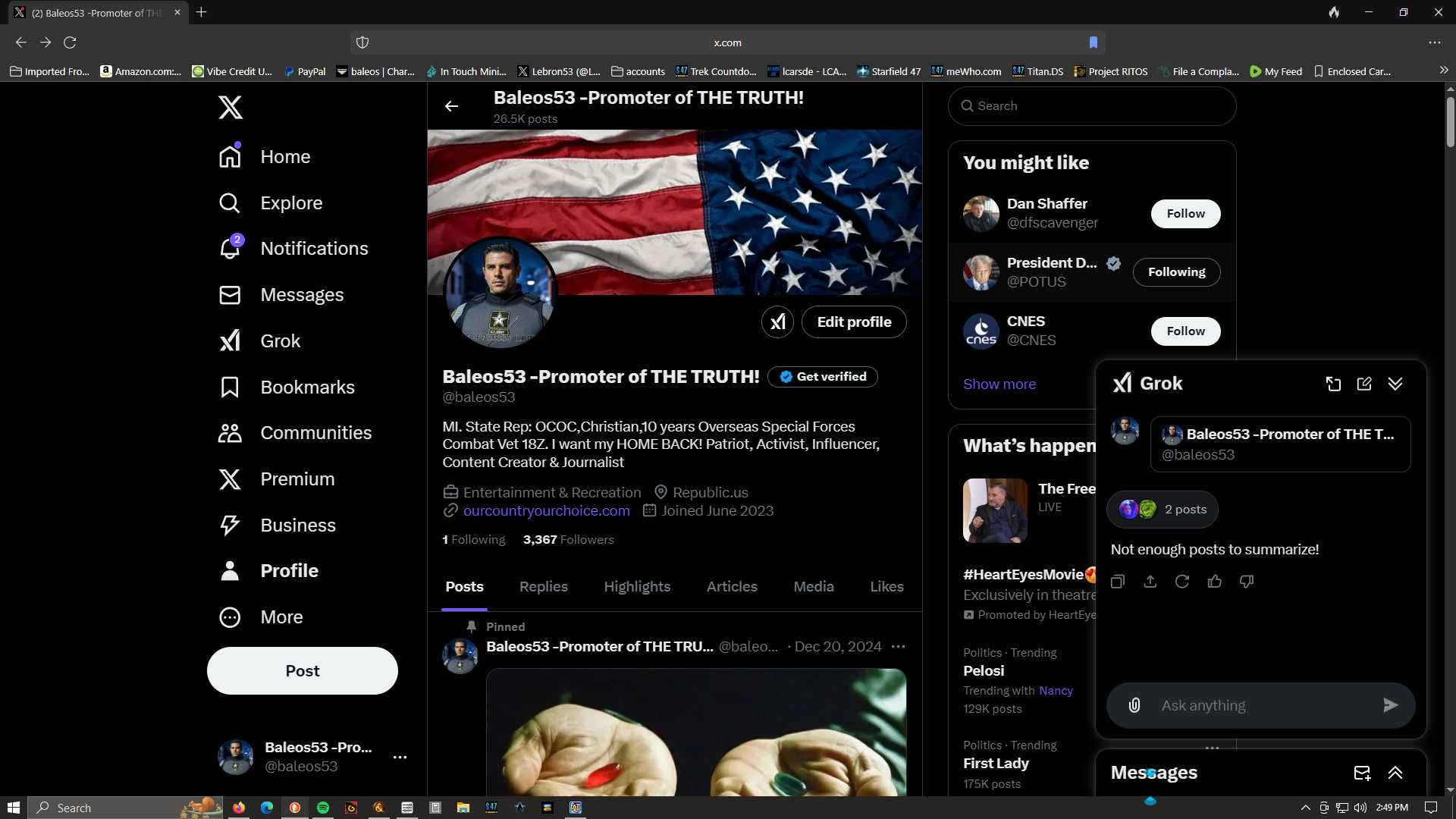This screenshot has height=819, width=1456.
Task: Open account switcher menu for @baleos53
Action: point(400,757)
